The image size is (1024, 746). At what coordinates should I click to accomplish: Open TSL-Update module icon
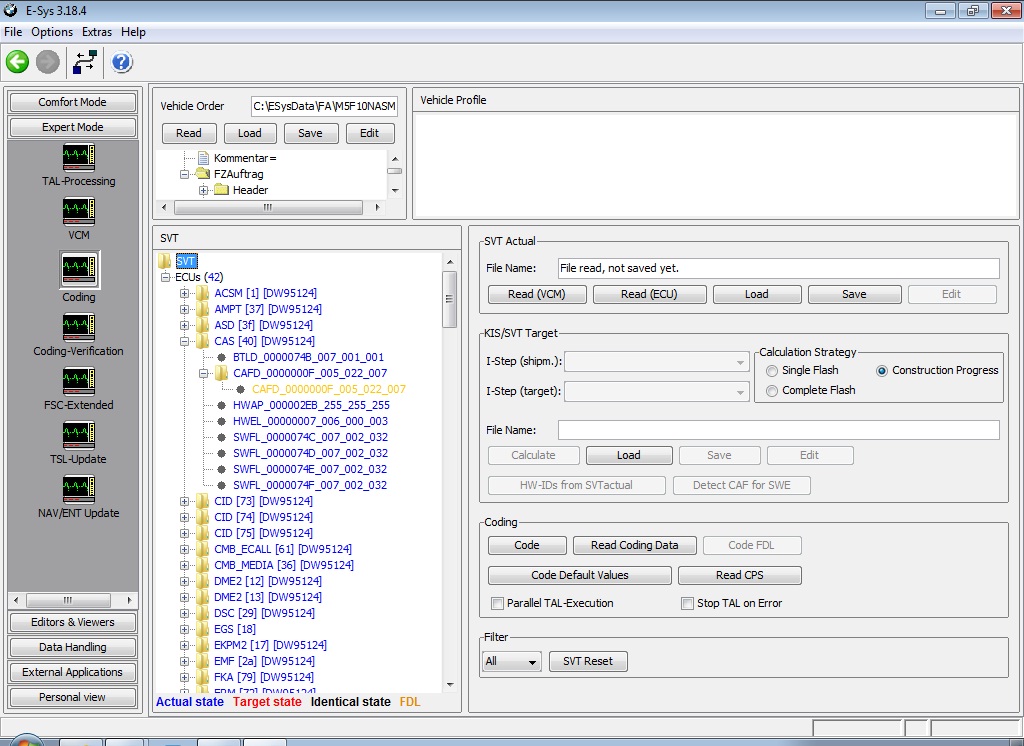(x=79, y=436)
